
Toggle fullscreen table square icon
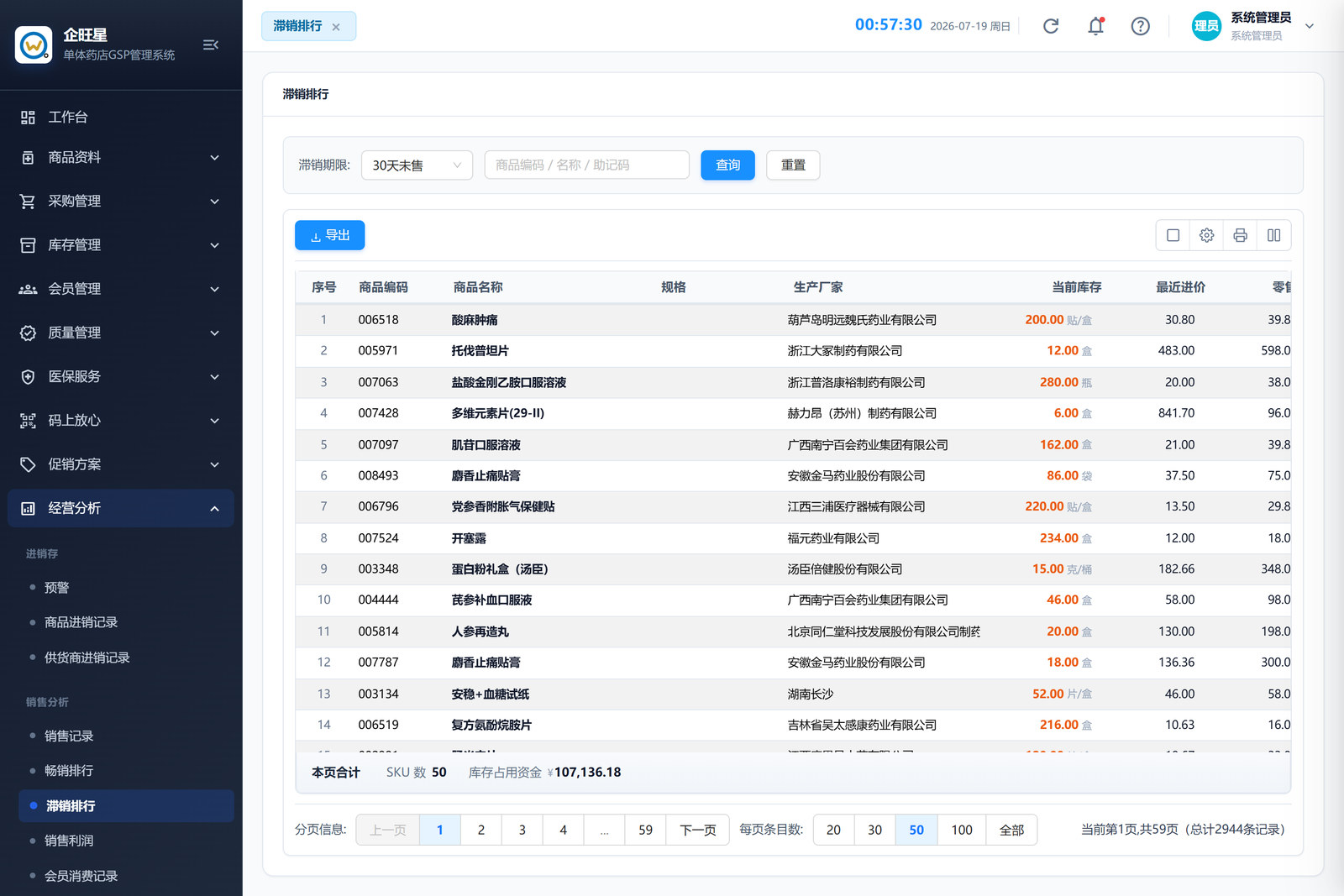[1173, 235]
